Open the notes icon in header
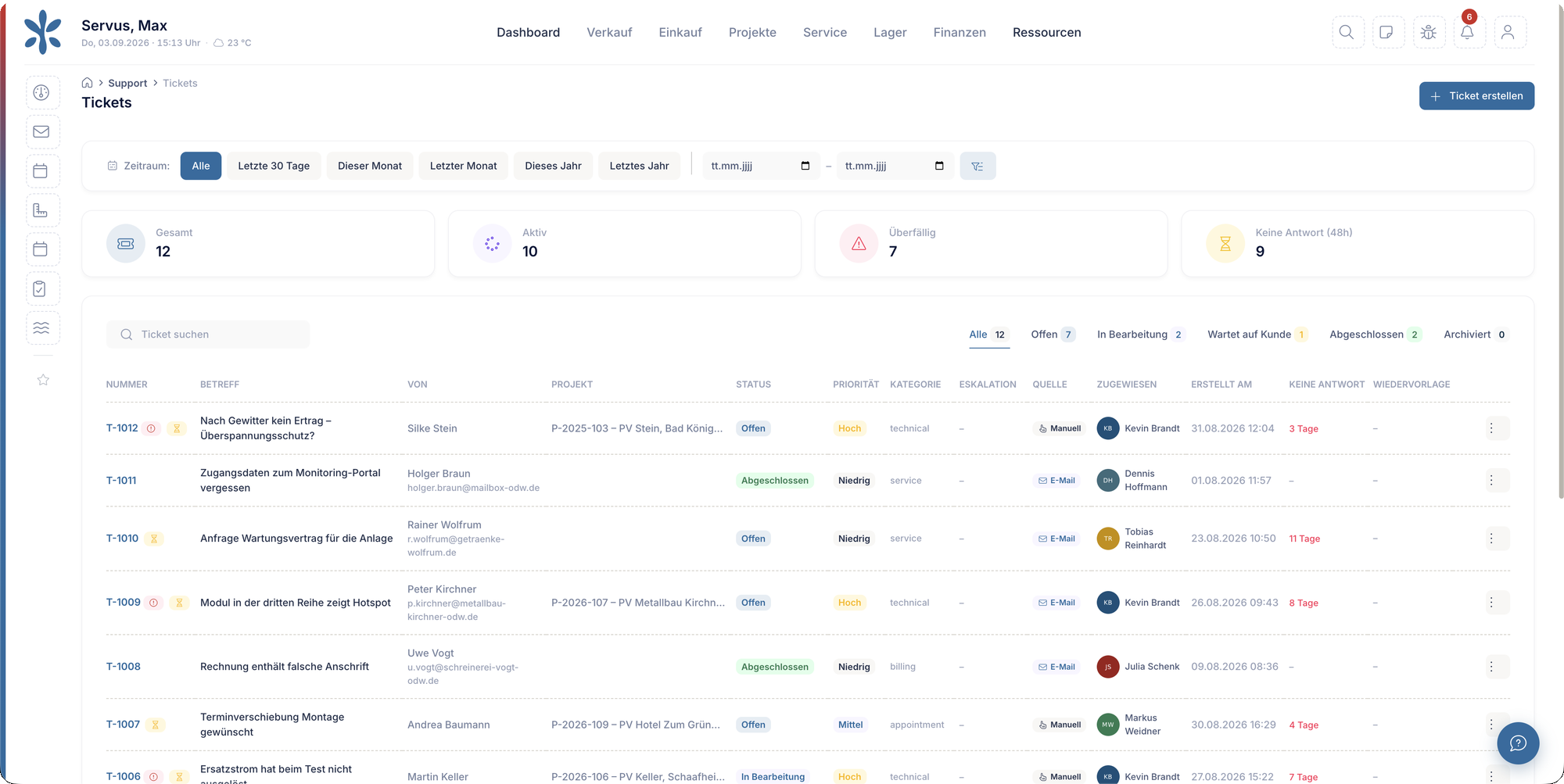This screenshot has width=1564, height=784. click(x=1387, y=32)
